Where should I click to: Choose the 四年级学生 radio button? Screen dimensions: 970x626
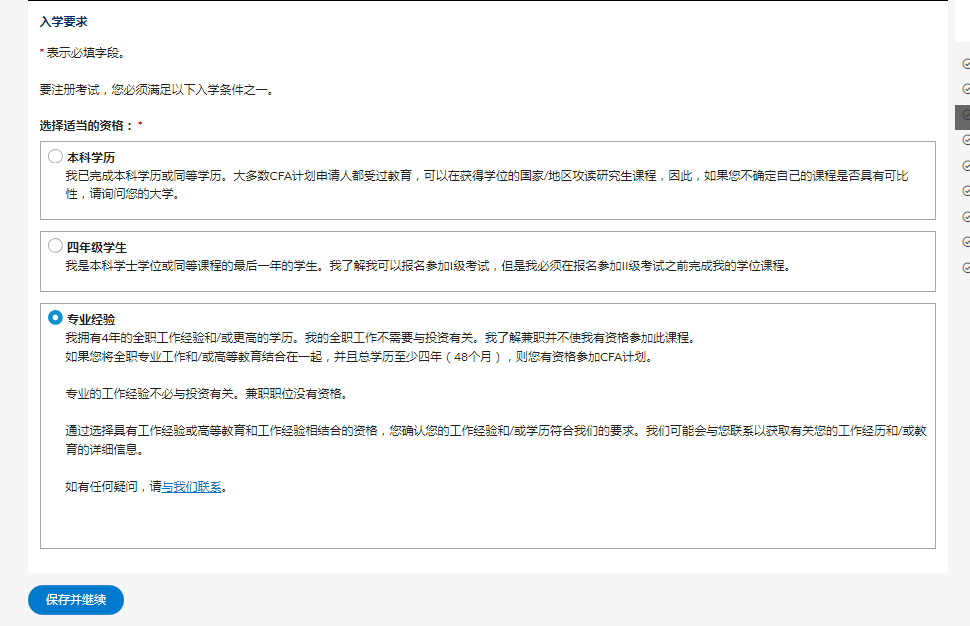click(55, 246)
